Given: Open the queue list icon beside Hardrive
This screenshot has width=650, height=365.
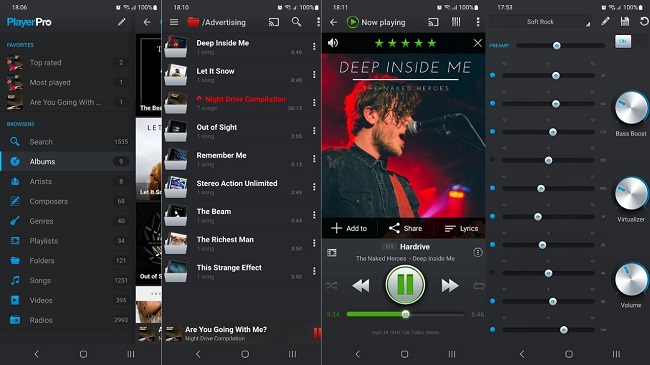Looking at the screenshot, I should 332,252.
